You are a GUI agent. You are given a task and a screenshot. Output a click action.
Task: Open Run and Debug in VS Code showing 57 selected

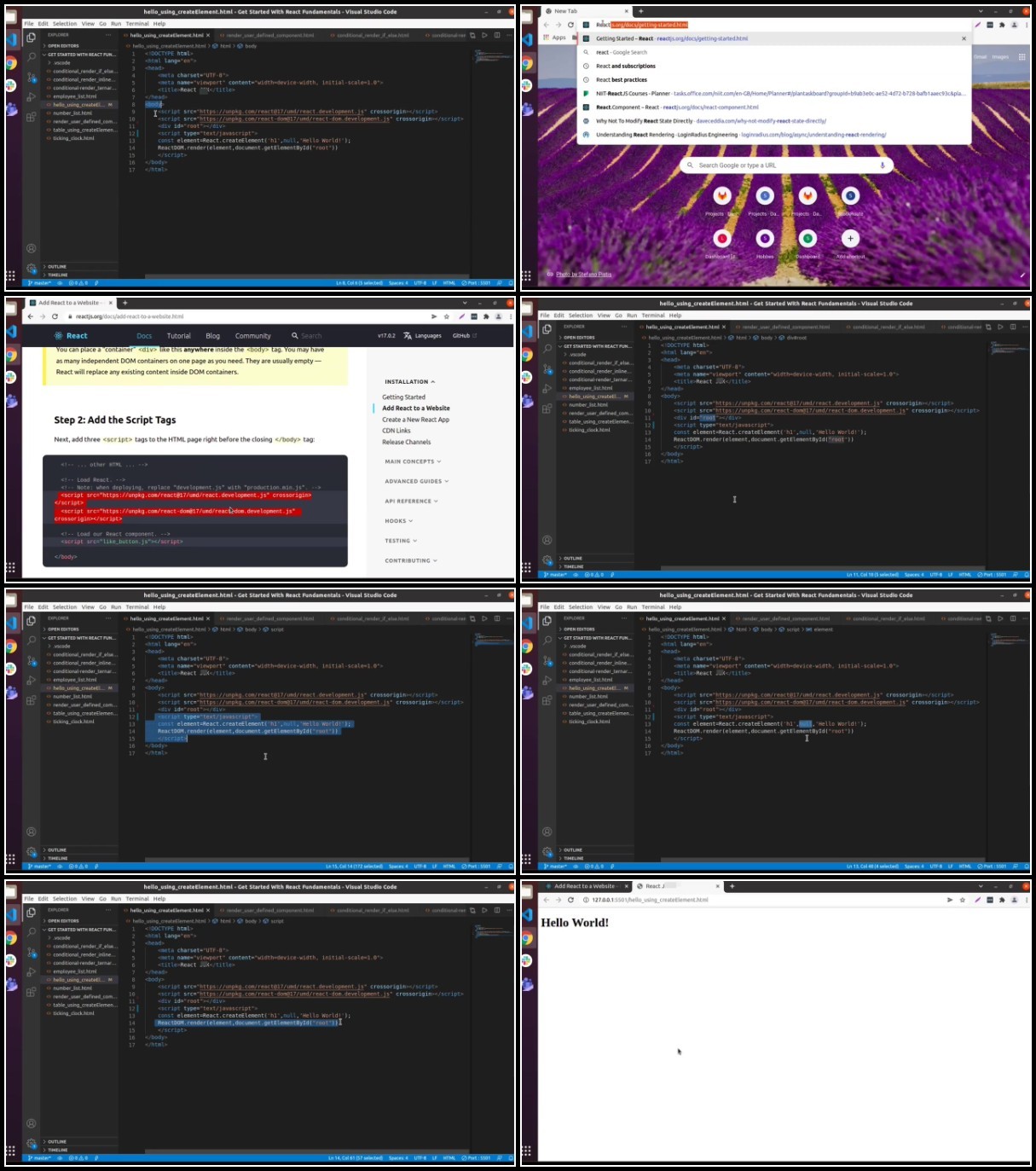tap(32, 972)
